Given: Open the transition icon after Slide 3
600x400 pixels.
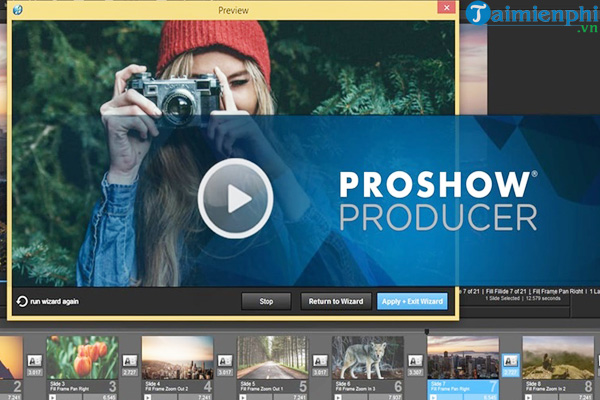Looking at the screenshot, I should [130, 361].
